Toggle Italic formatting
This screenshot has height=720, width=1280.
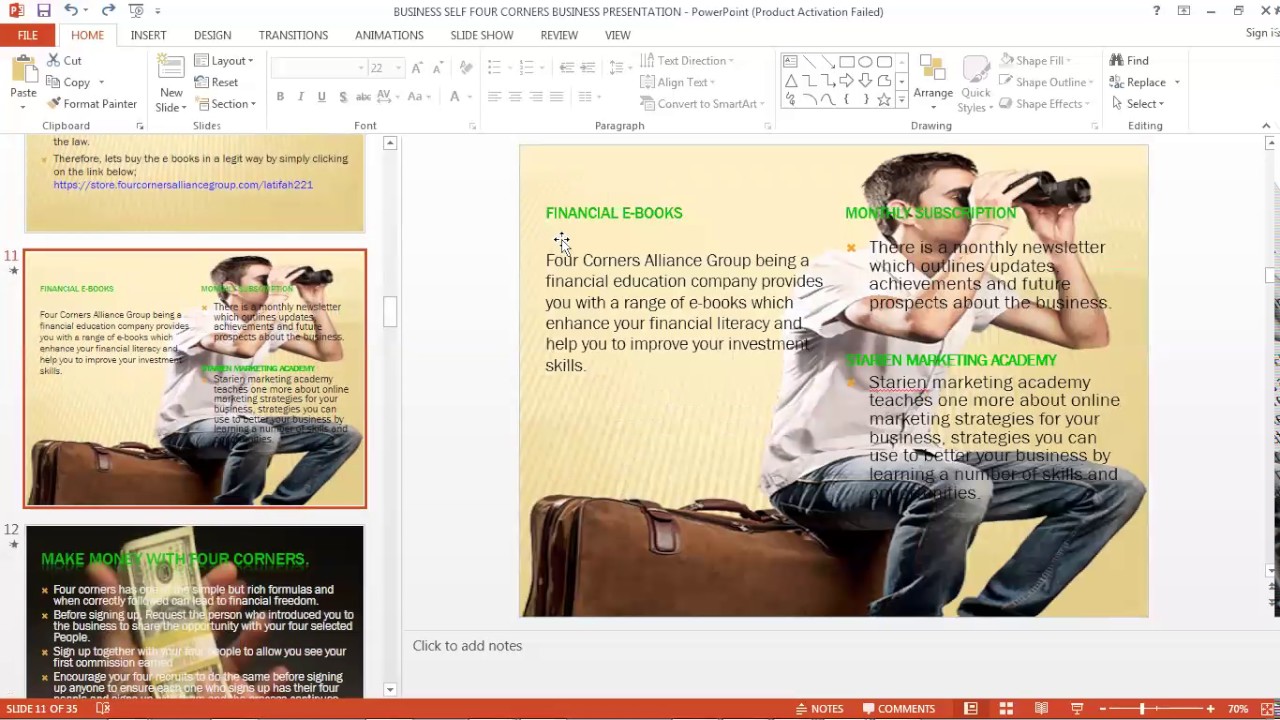coord(301,97)
